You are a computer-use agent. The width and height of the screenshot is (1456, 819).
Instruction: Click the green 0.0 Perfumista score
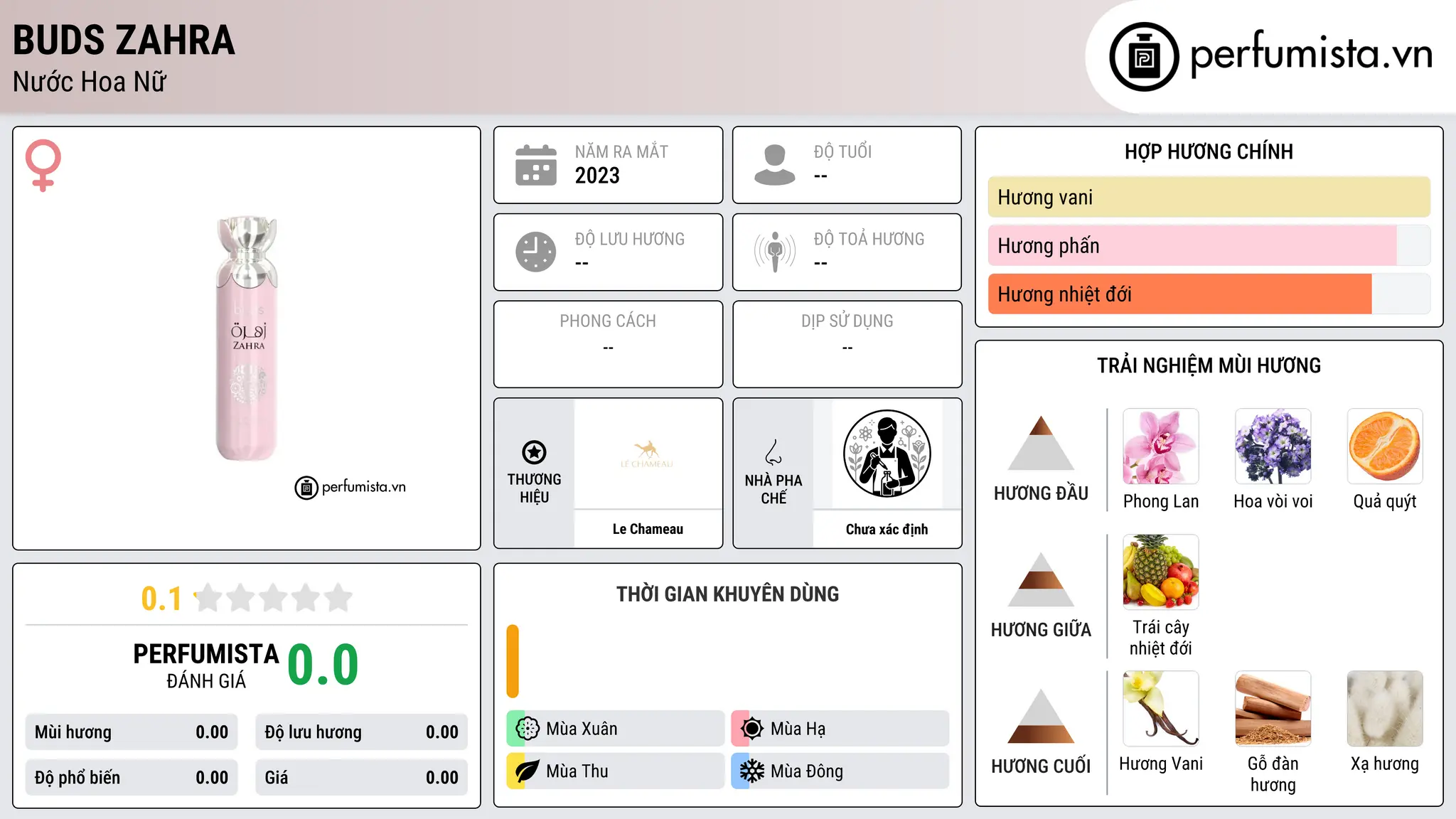click(323, 665)
